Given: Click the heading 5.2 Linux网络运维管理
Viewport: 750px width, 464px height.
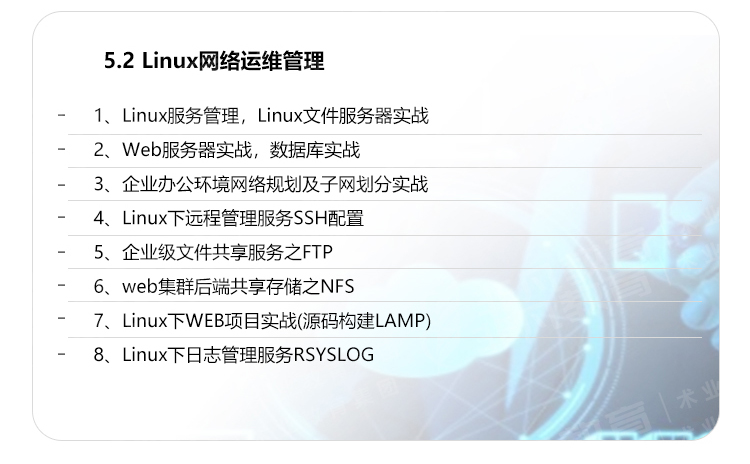Looking at the screenshot, I should (214, 61).
